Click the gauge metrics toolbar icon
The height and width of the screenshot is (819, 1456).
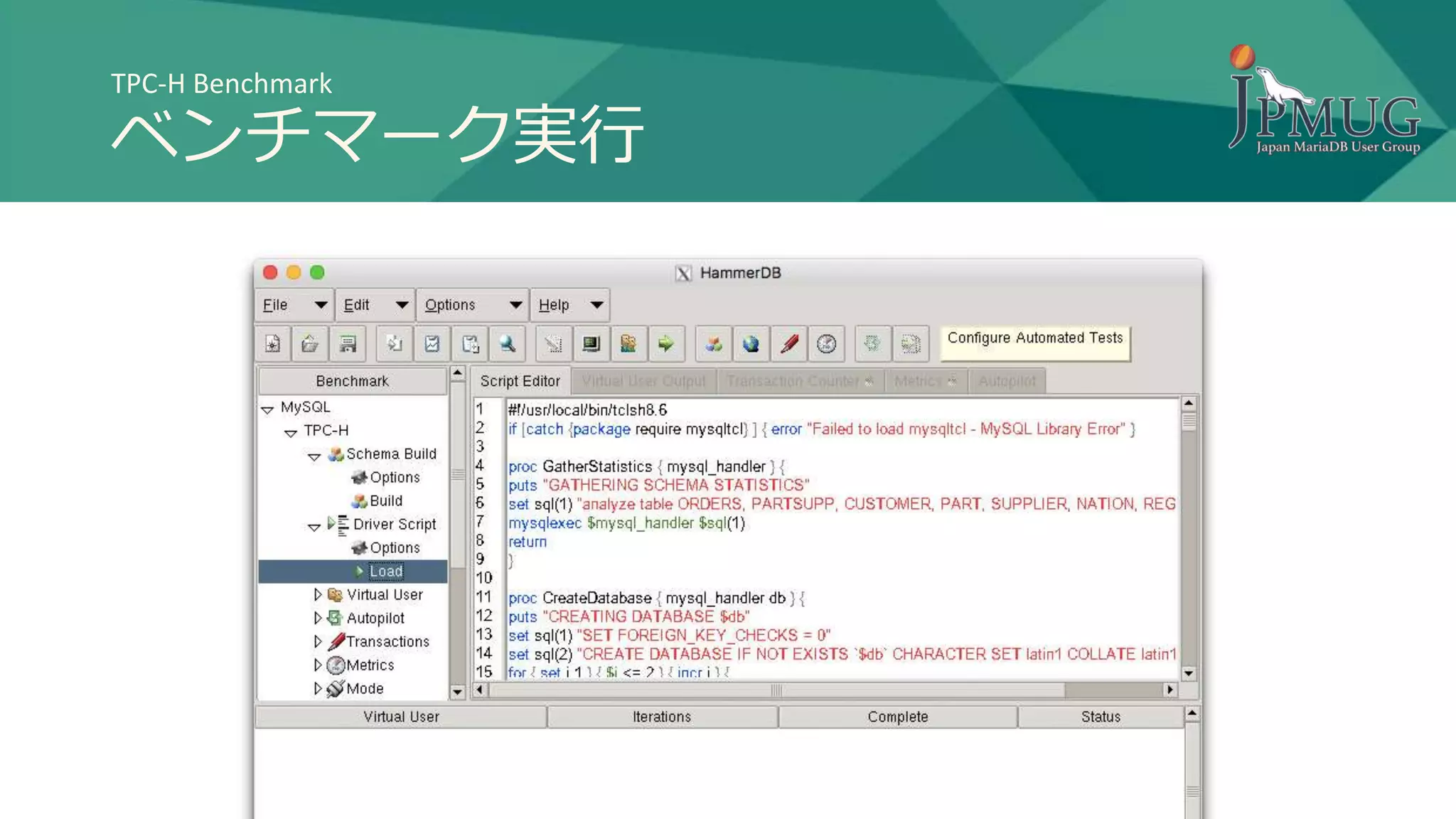click(x=827, y=344)
